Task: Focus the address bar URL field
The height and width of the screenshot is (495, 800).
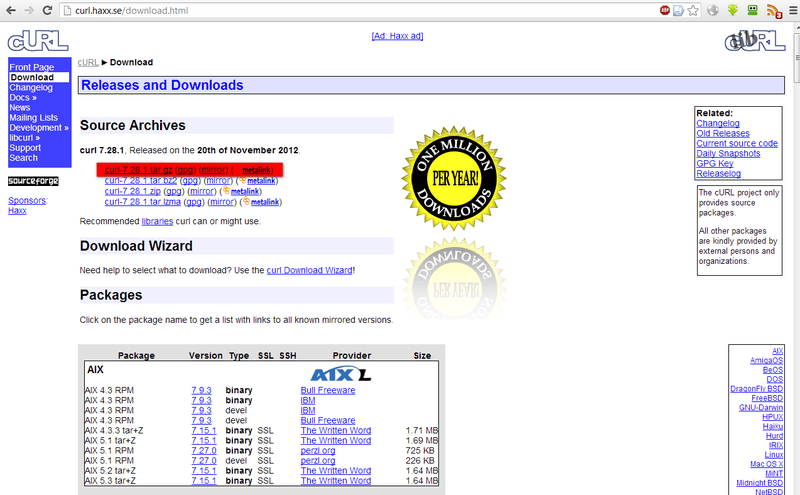Action: coord(357,10)
